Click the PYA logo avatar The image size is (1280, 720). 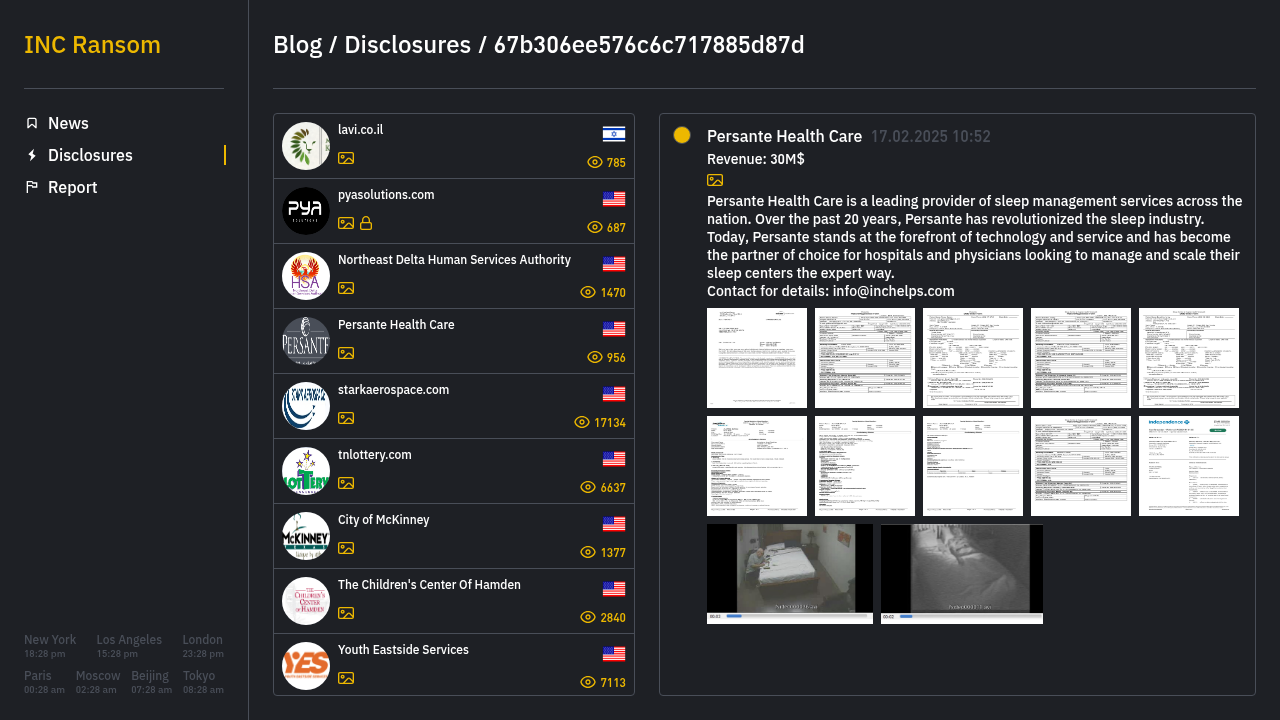click(306, 211)
